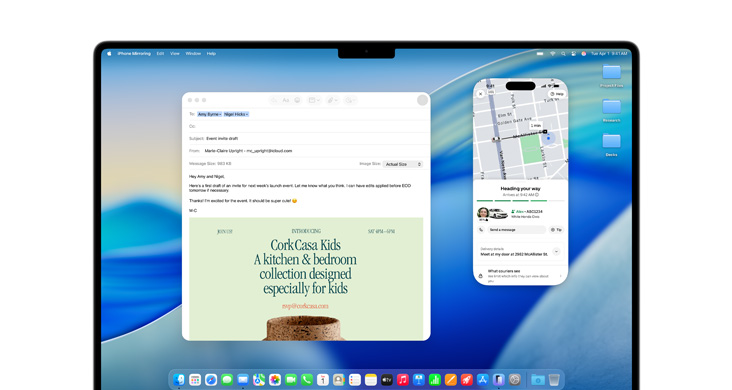Image resolution: width=732 pixels, height=390 pixels.
Task: Click the Spotlight search icon in menu bar
Action: (x=563, y=54)
